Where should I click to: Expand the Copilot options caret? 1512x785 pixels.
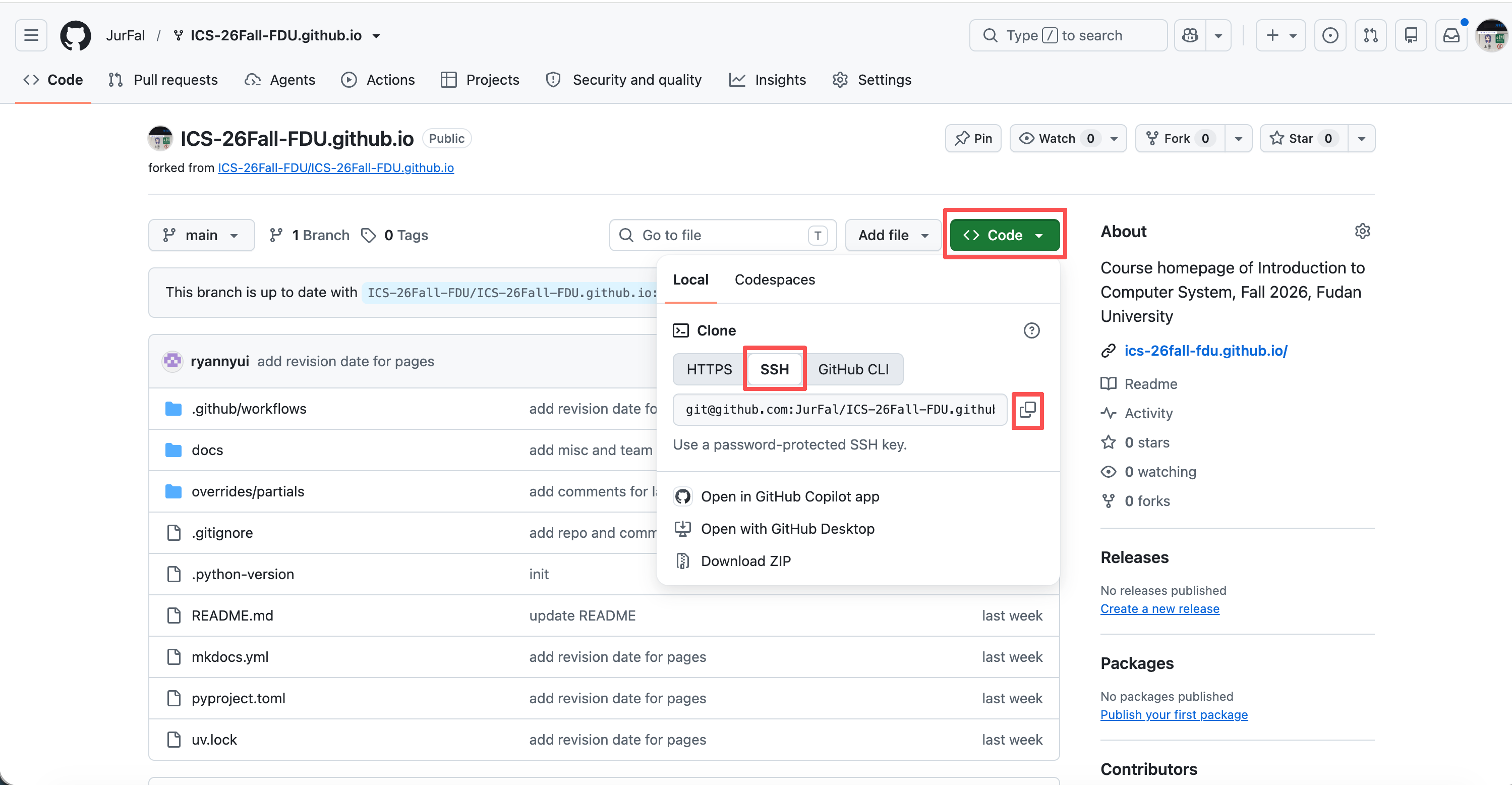[1218, 35]
